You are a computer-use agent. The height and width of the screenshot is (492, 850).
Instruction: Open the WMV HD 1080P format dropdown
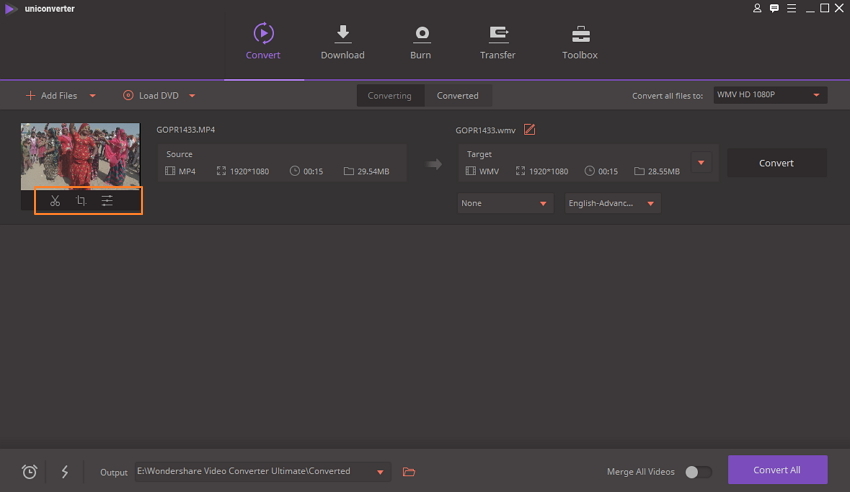click(770, 95)
